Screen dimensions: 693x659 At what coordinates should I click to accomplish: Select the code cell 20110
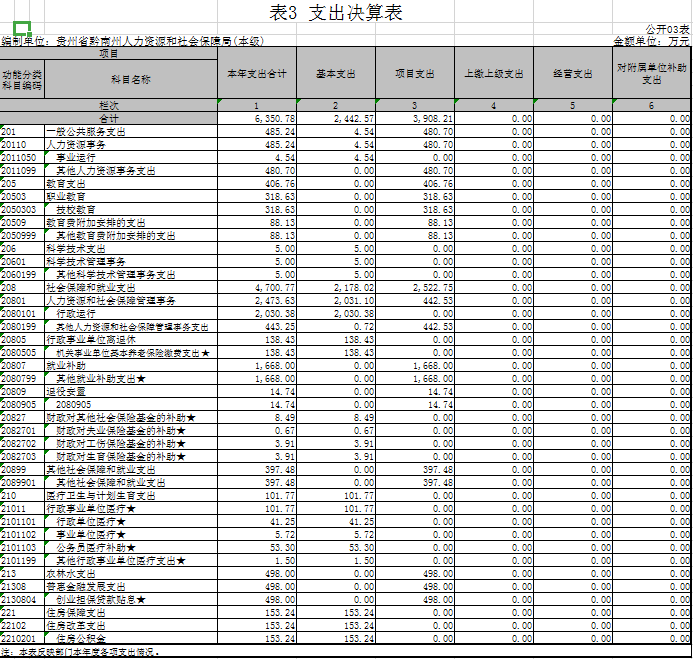tap(22, 145)
